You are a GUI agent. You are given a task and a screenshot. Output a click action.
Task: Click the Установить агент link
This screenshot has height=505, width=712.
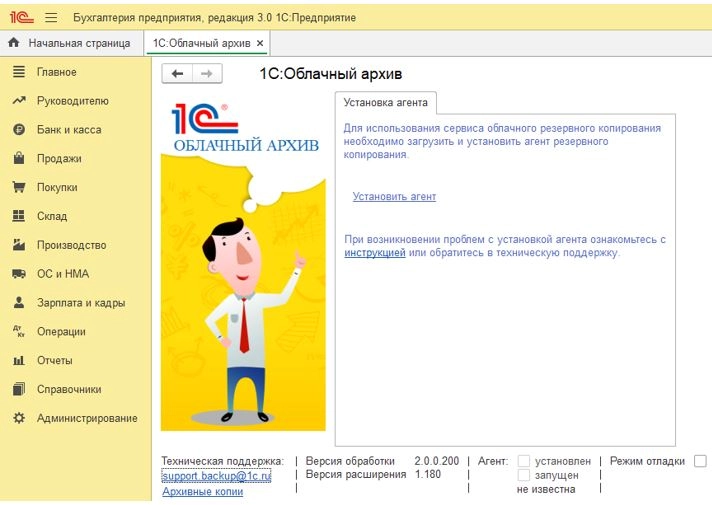[x=394, y=197]
